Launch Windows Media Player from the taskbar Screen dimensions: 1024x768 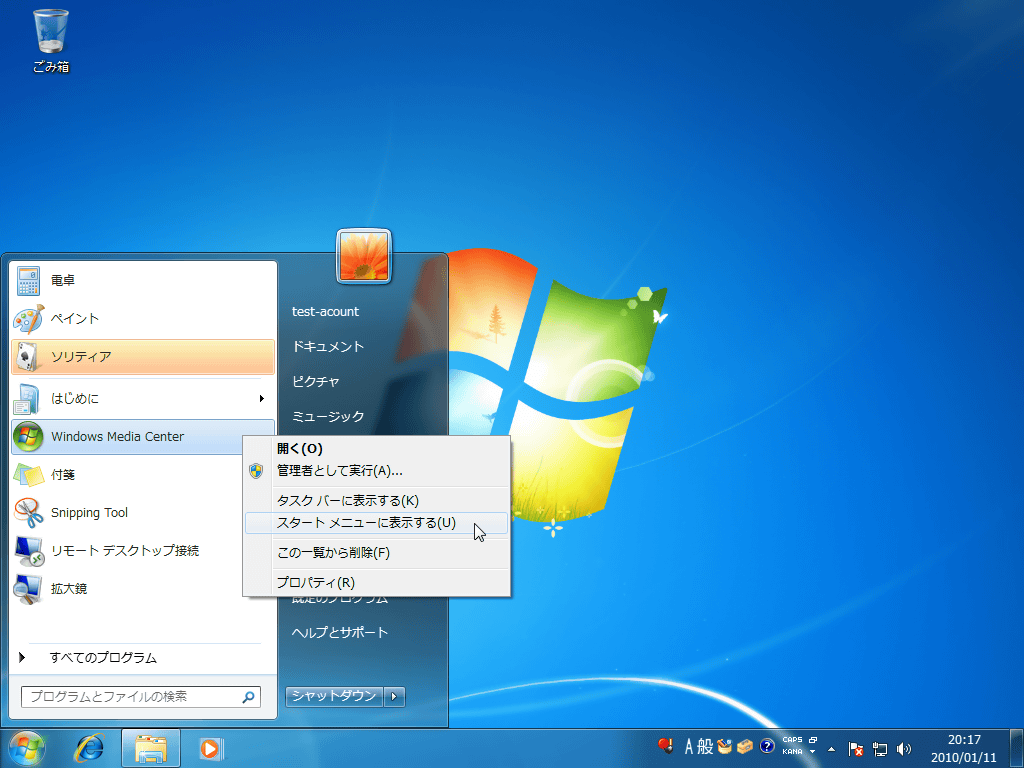(x=210, y=748)
